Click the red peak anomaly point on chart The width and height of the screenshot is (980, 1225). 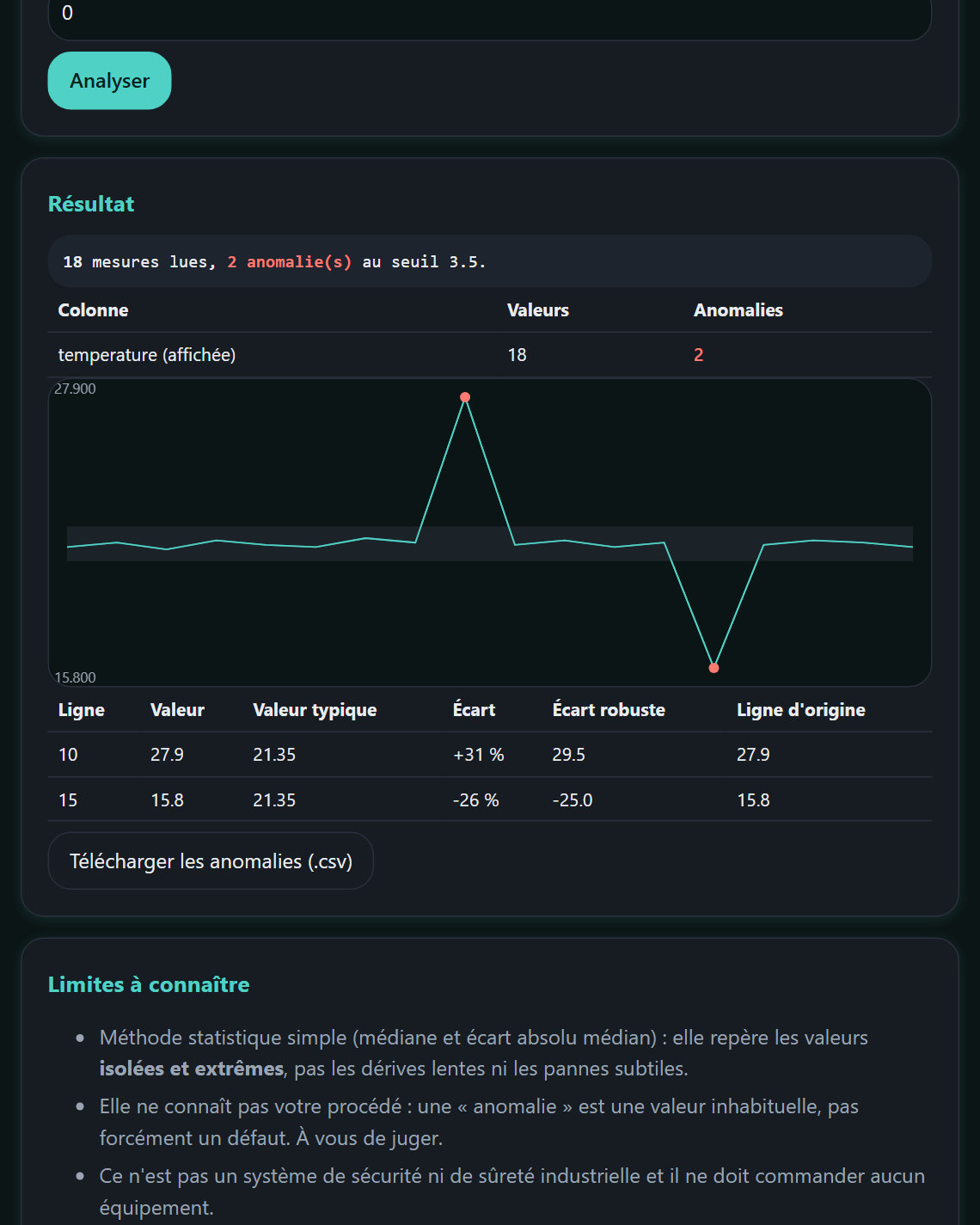(465, 397)
